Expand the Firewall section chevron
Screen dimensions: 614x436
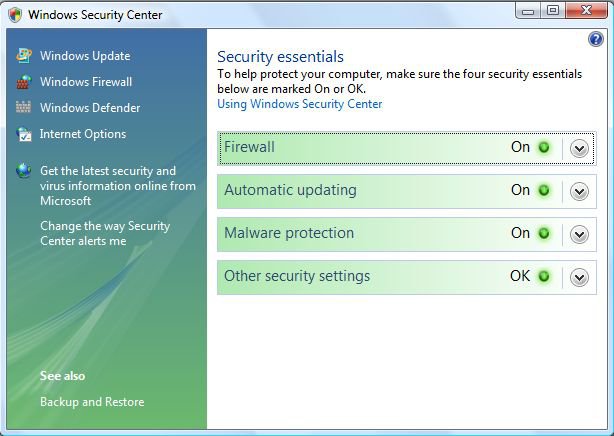click(x=579, y=149)
